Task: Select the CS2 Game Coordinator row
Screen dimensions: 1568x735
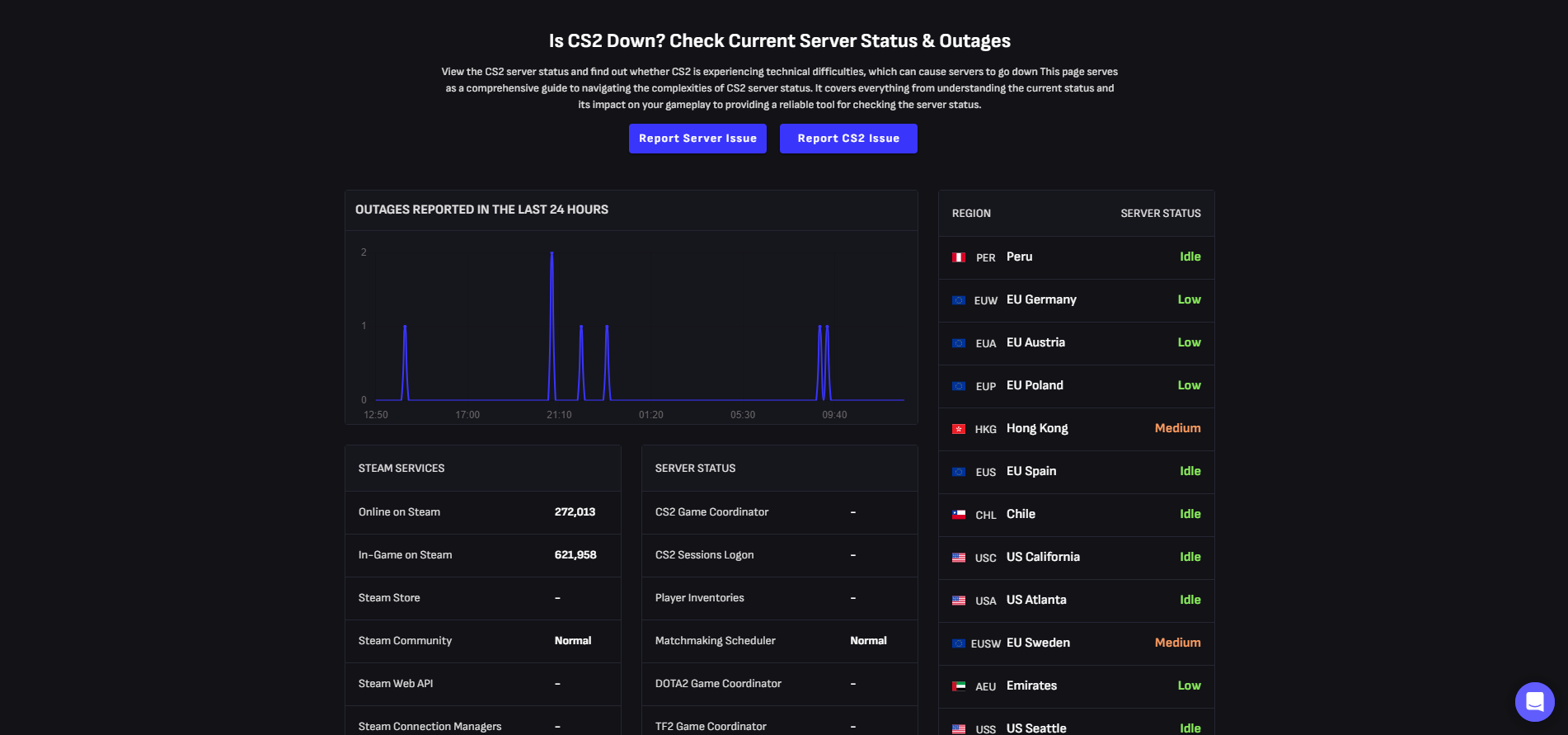Action: (x=779, y=512)
